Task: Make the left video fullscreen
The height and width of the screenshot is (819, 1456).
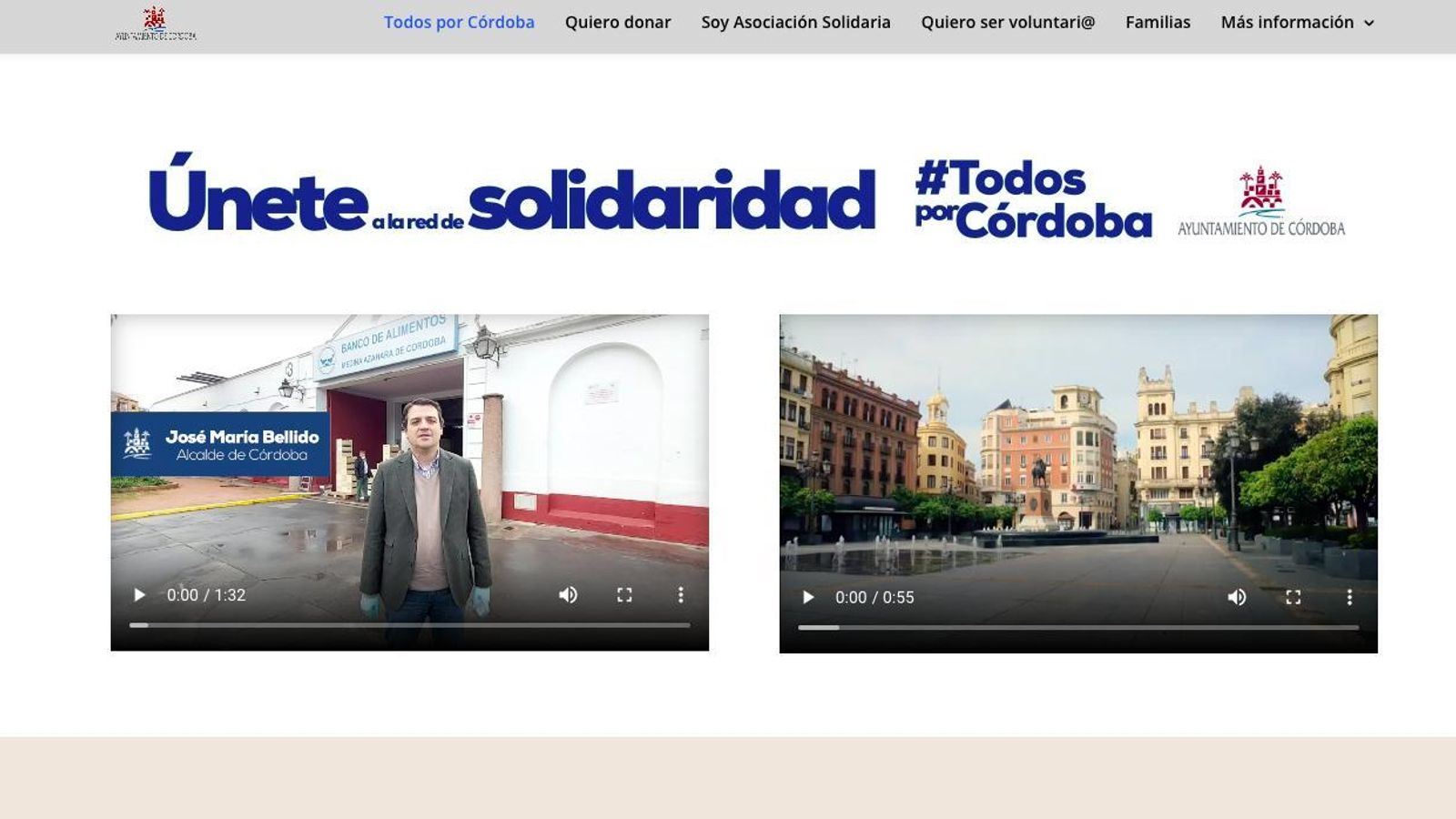Action: click(x=625, y=594)
